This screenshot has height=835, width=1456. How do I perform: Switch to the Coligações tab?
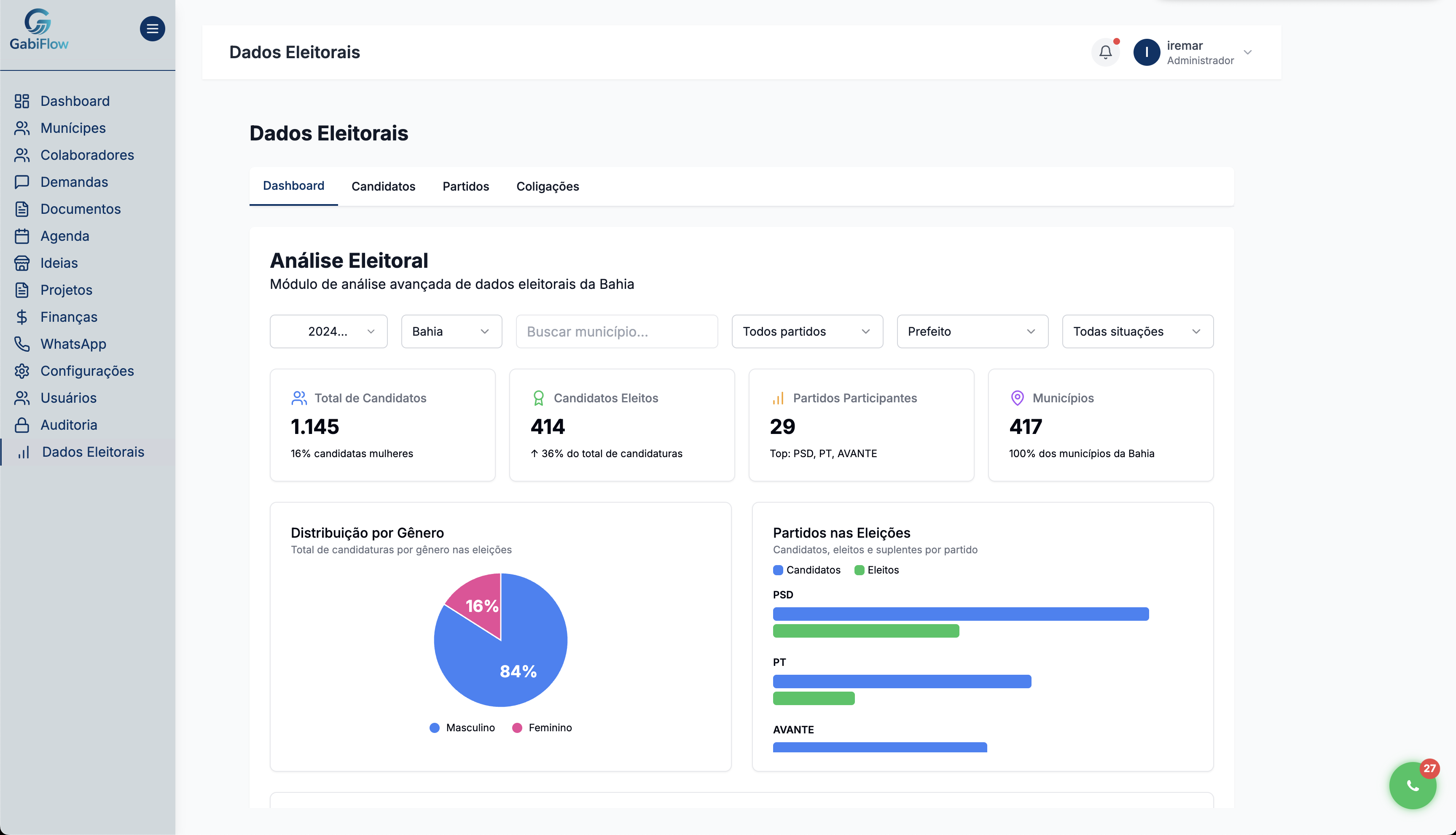pyautogui.click(x=547, y=186)
